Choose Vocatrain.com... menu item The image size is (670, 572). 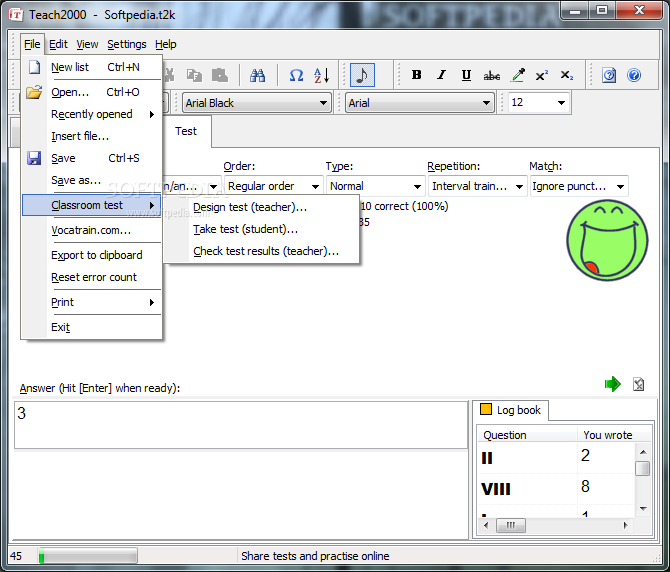[x=92, y=230]
